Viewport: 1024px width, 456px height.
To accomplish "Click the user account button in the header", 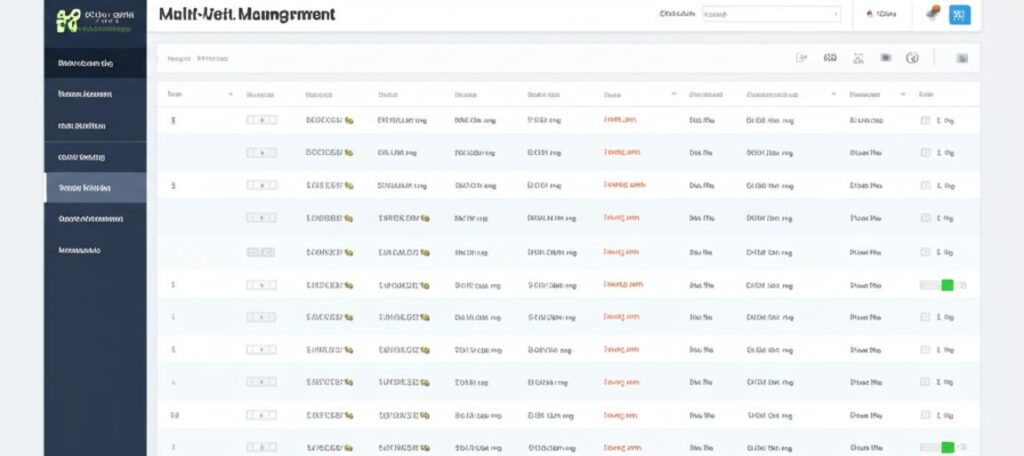I will point(880,14).
